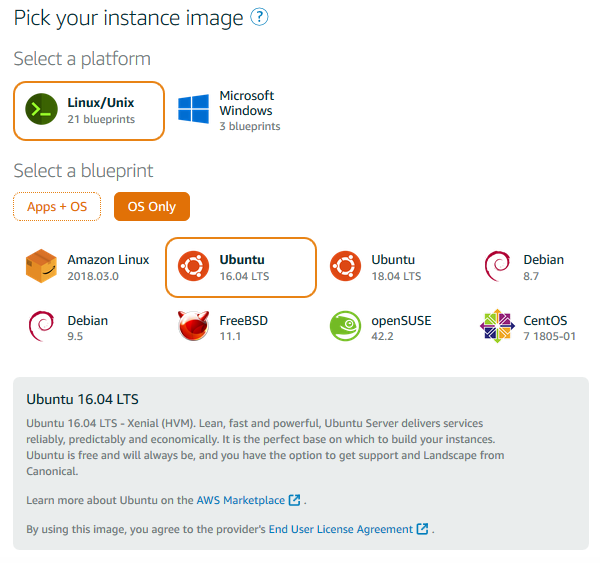Click the CentOS blueprint name
Image resolution: width=600 pixels, height=563 pixels.
point(545,320)
